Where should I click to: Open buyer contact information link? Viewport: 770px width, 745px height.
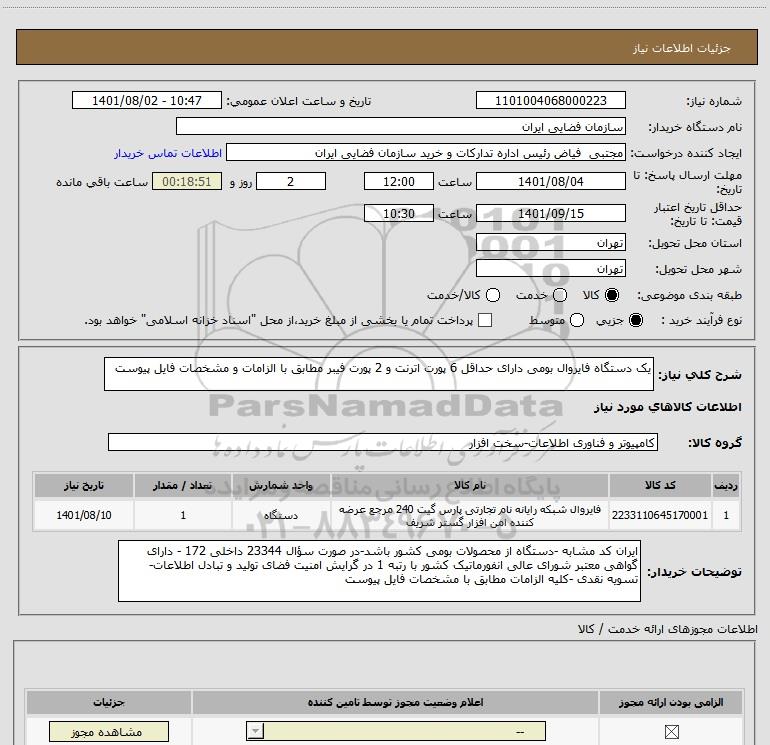pyautogui.click(x=168, y=153)
